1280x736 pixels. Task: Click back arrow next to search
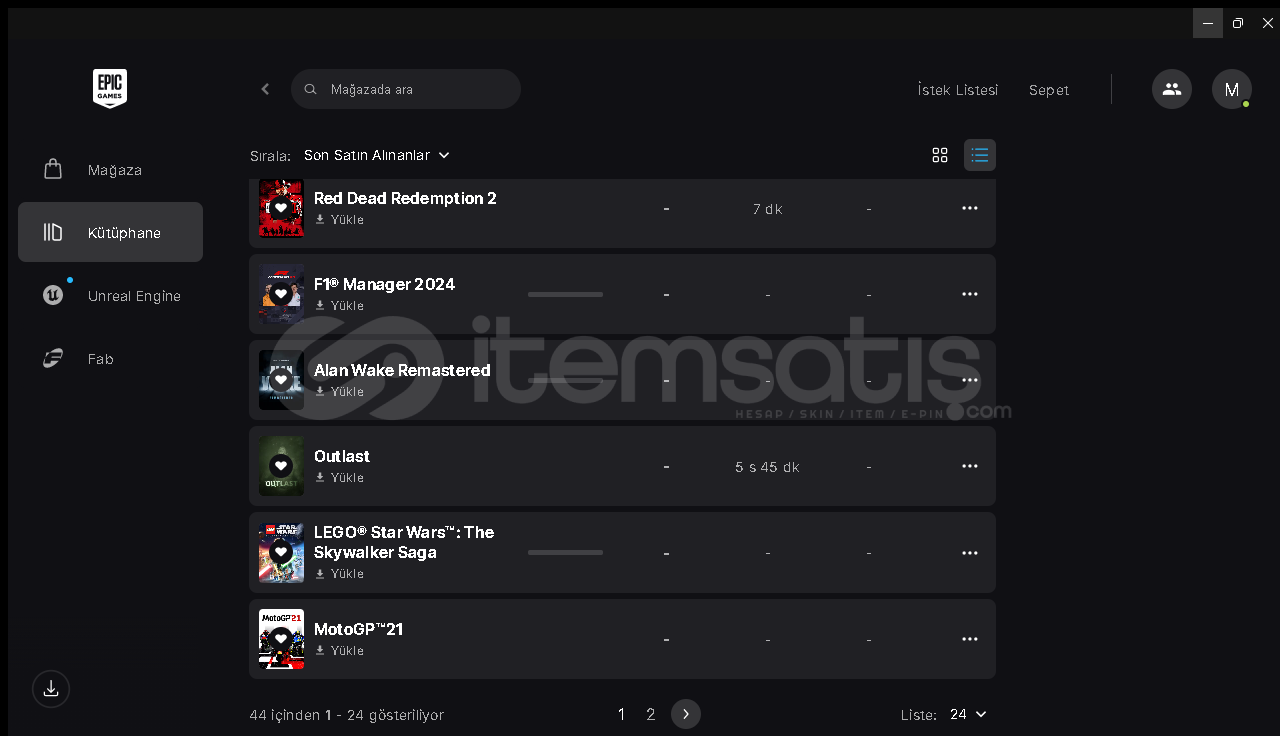click(x=265, y=89)
